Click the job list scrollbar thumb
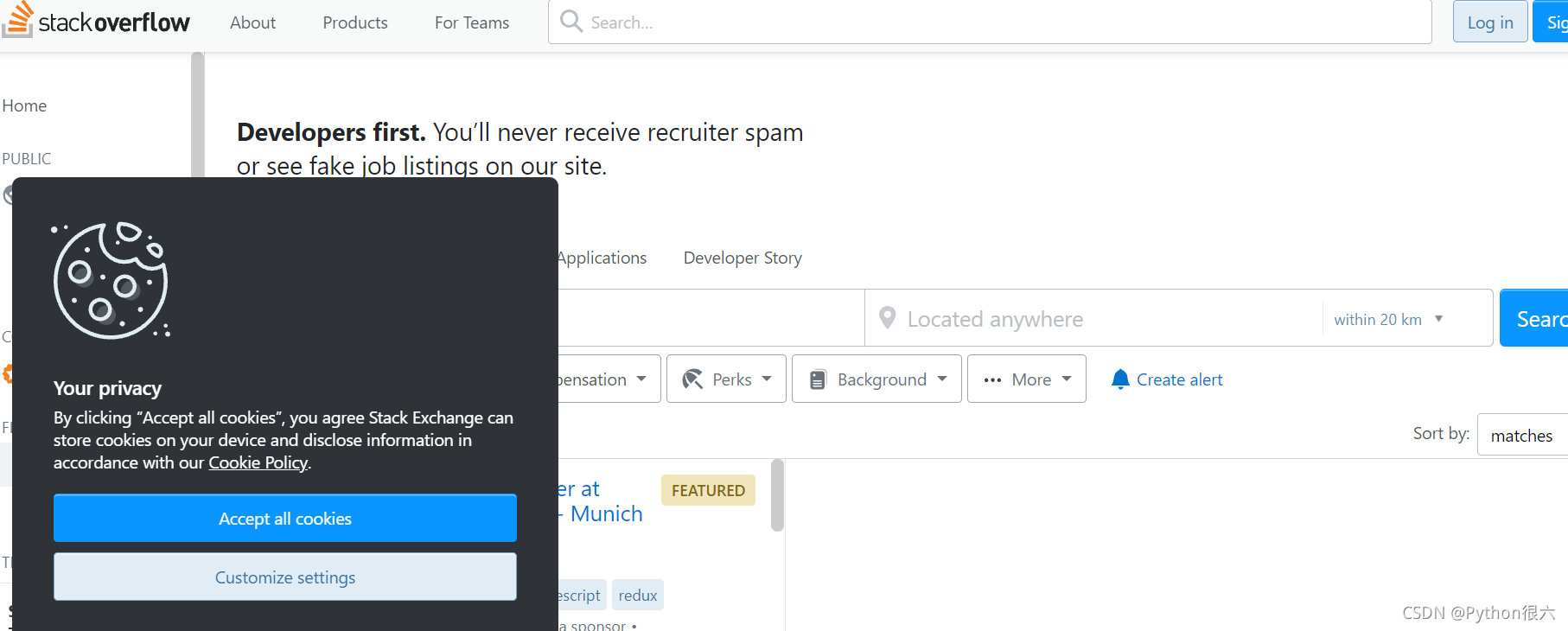The height and width of the screenshot is (631, 1568). pyautogui.click(x=777, y=495)
